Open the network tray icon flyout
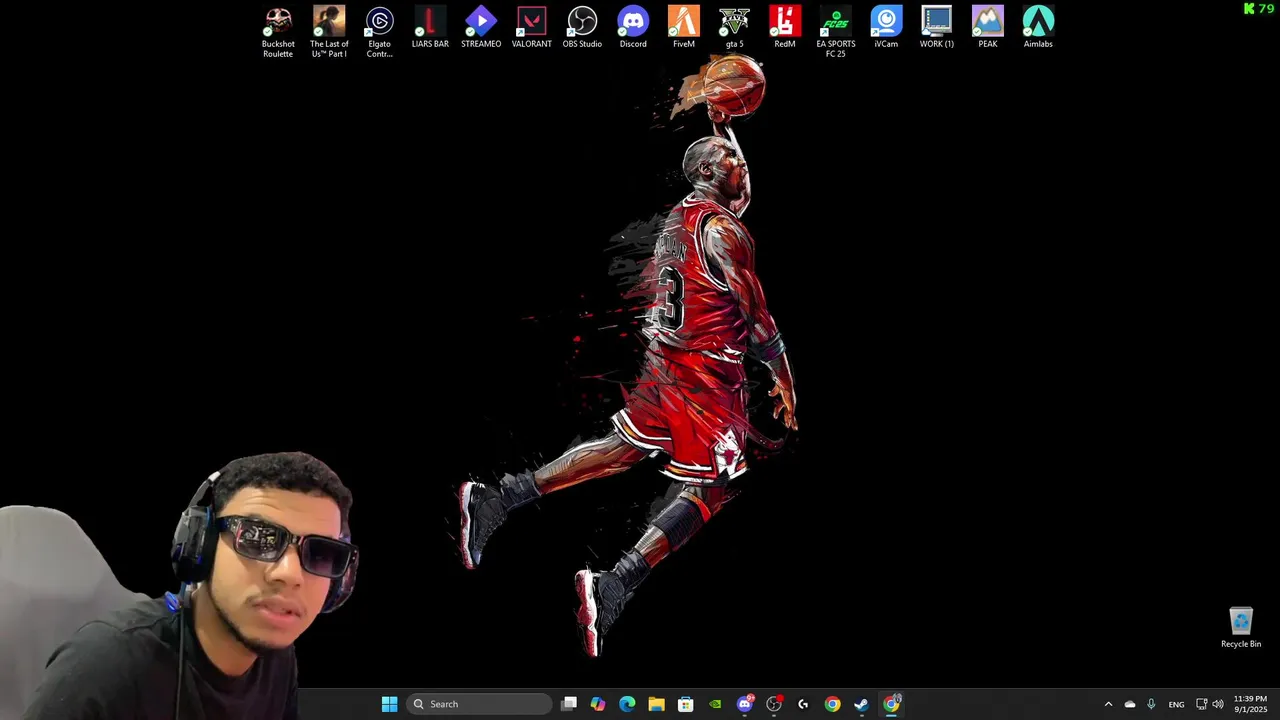The height and width of the screenshot is (720, 1280). (x=1201, y=704)
